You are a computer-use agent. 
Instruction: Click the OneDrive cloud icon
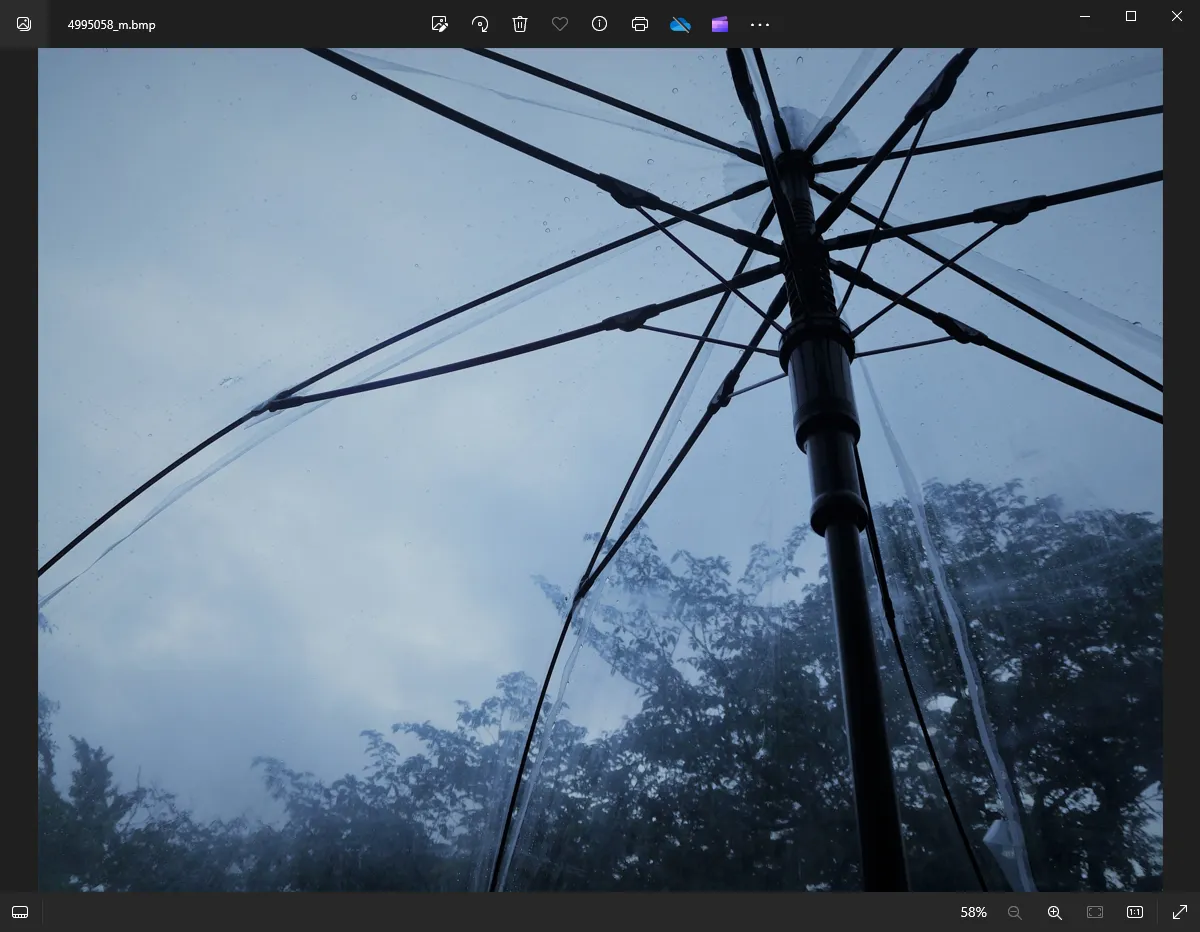(680, 24)
